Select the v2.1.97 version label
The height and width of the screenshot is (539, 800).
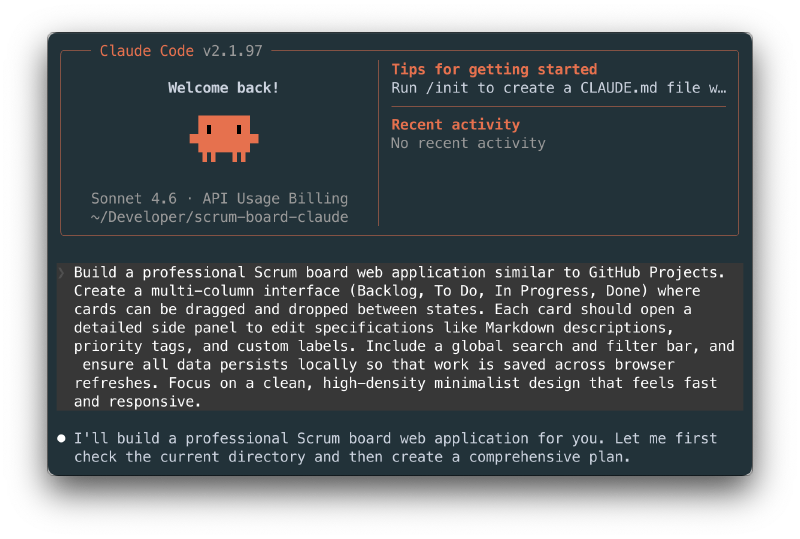[233, 51]
